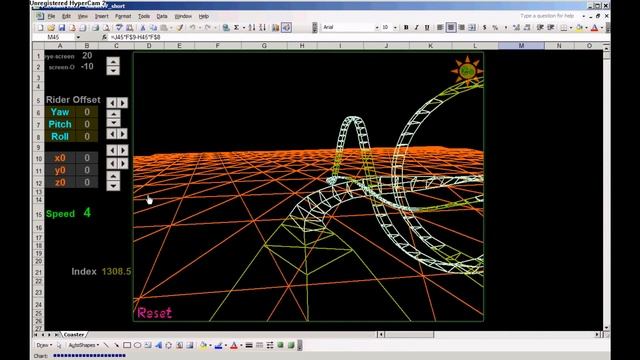
Task: Toggle Bold formatting
Action: click(x=406, y=27)
